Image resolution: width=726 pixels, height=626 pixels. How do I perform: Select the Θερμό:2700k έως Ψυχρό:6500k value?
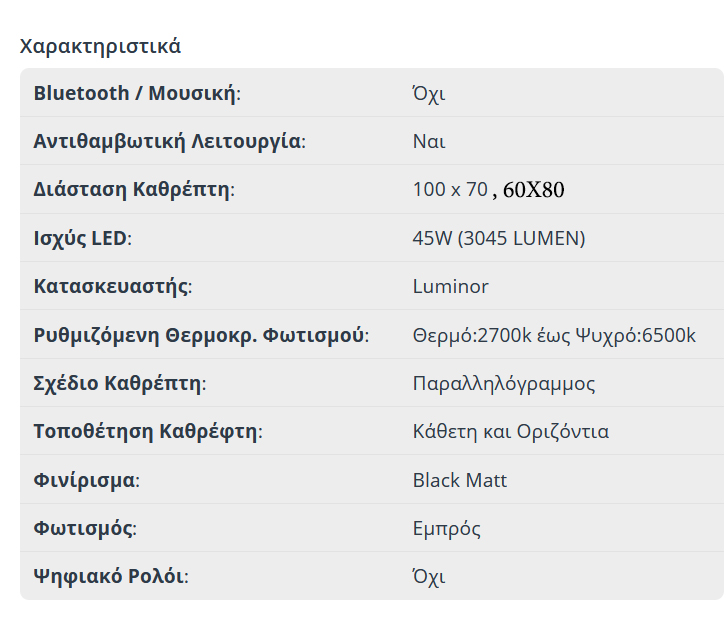554,334
